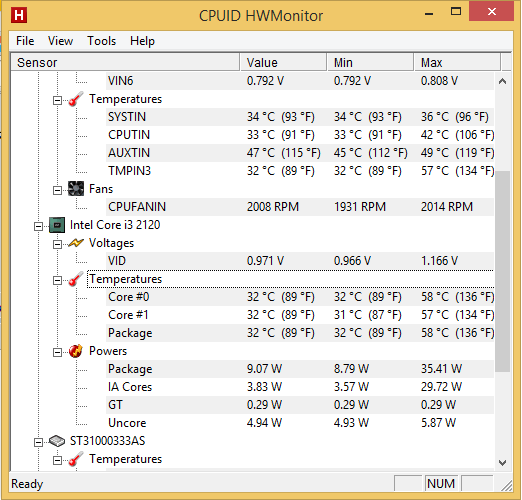Click the window resize grip in the status bar
The width and height of the screenshot is (522, 500).
(x=507, y=486)
